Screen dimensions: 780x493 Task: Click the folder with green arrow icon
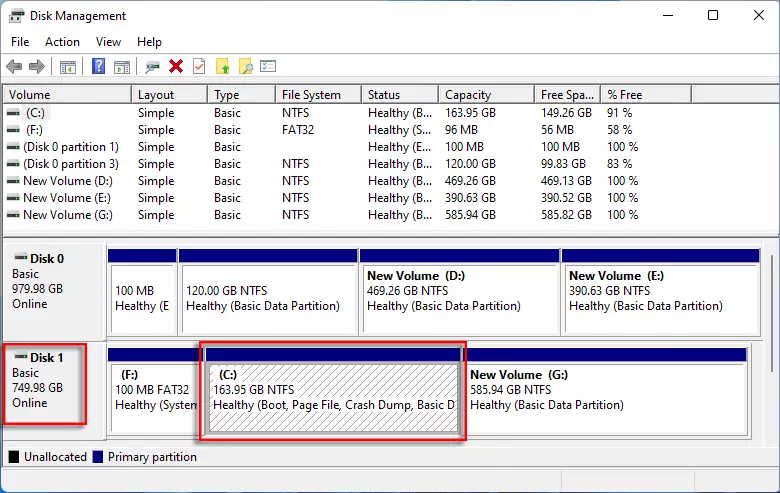(222, 67)
